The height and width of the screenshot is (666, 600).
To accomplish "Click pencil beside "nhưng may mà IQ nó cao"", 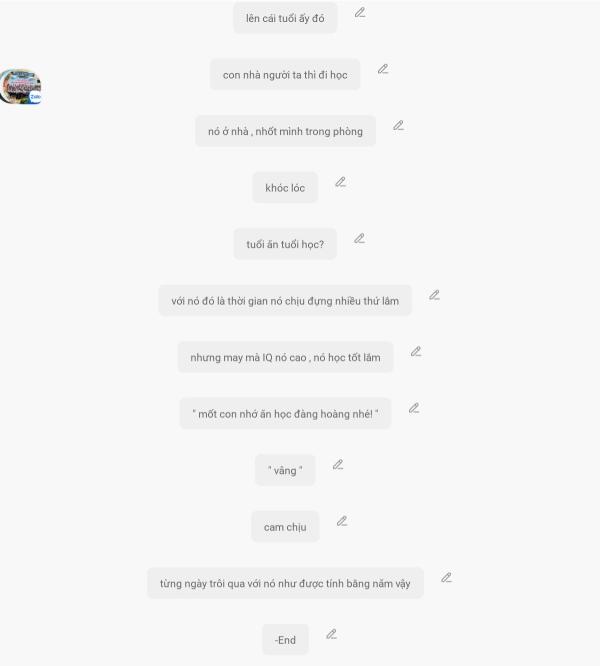I will [416, 352].
